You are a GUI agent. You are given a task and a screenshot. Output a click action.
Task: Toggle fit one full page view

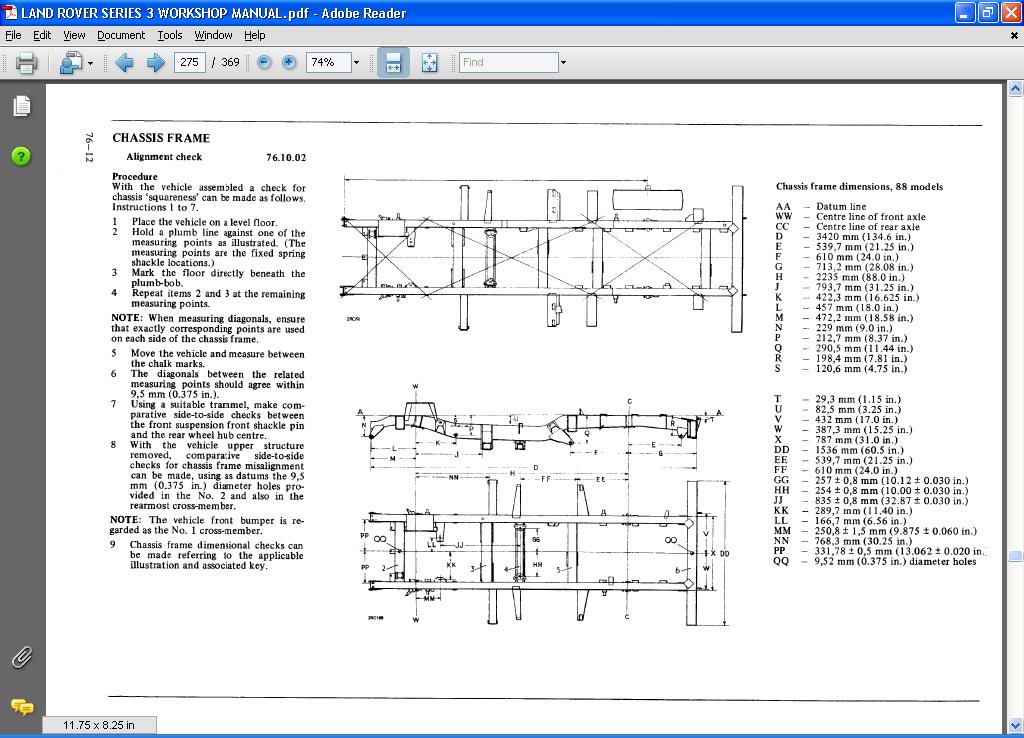[429, 62]
